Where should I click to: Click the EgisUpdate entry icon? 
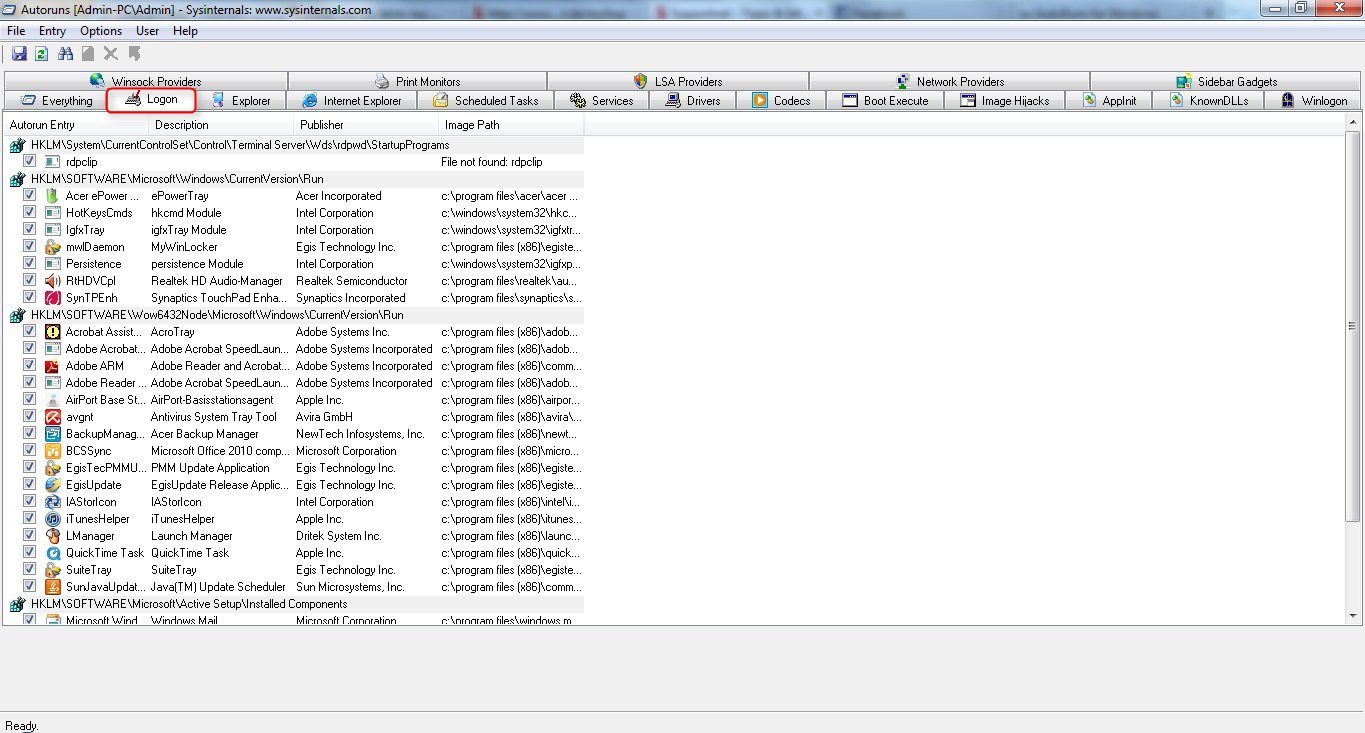click(53, 485)
